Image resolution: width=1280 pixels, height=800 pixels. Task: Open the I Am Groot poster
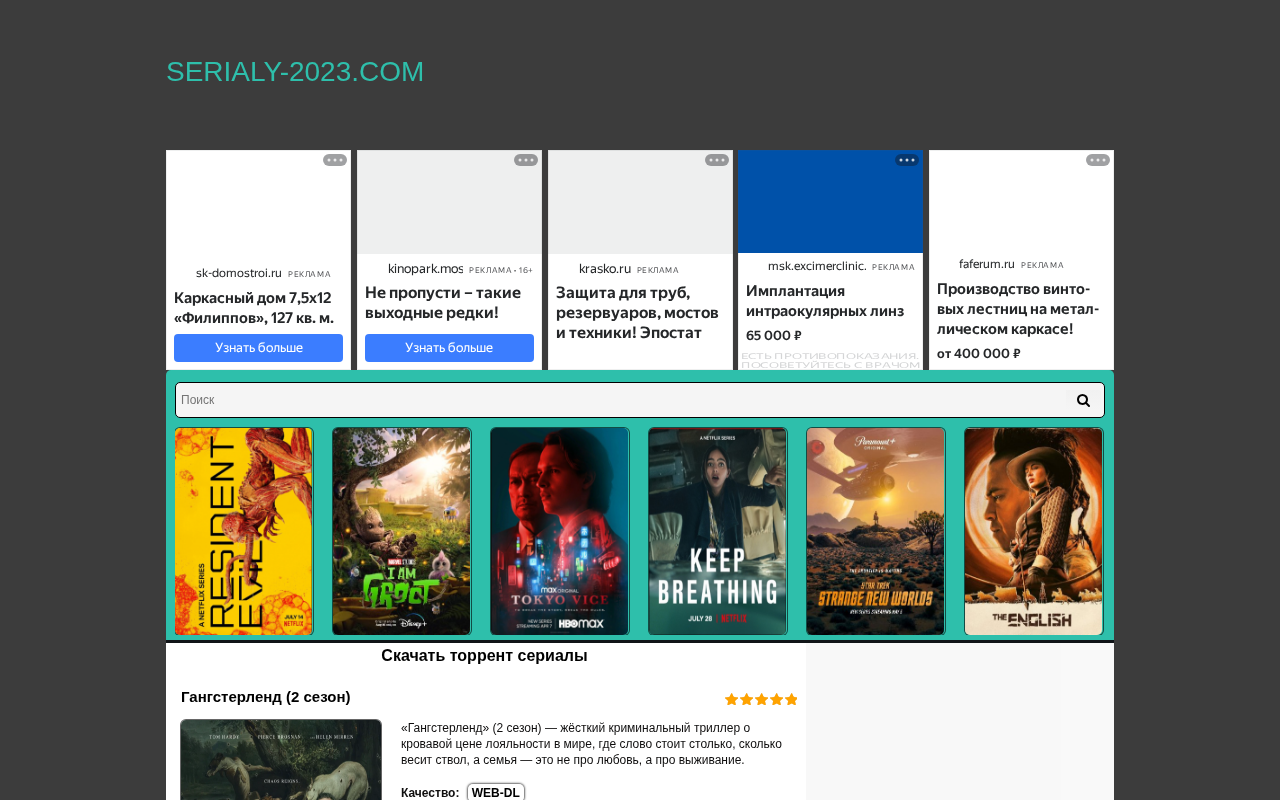[x=402, y=531]
